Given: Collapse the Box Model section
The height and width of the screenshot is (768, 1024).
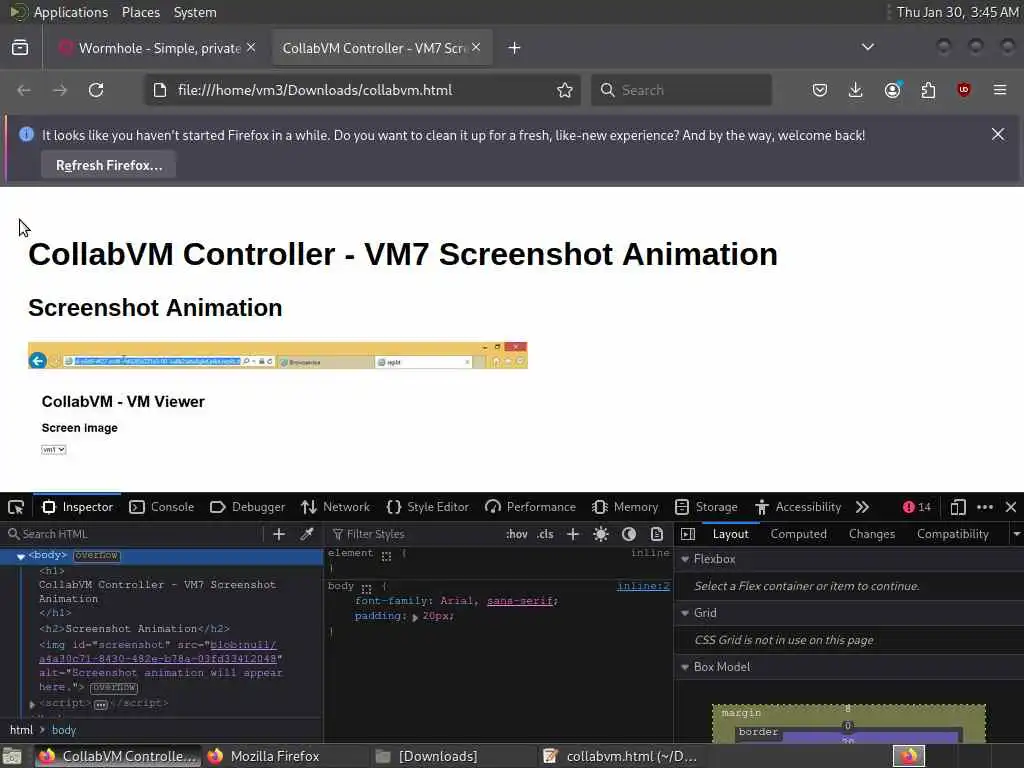Looking at the screenshot, I should coord(685,667).
